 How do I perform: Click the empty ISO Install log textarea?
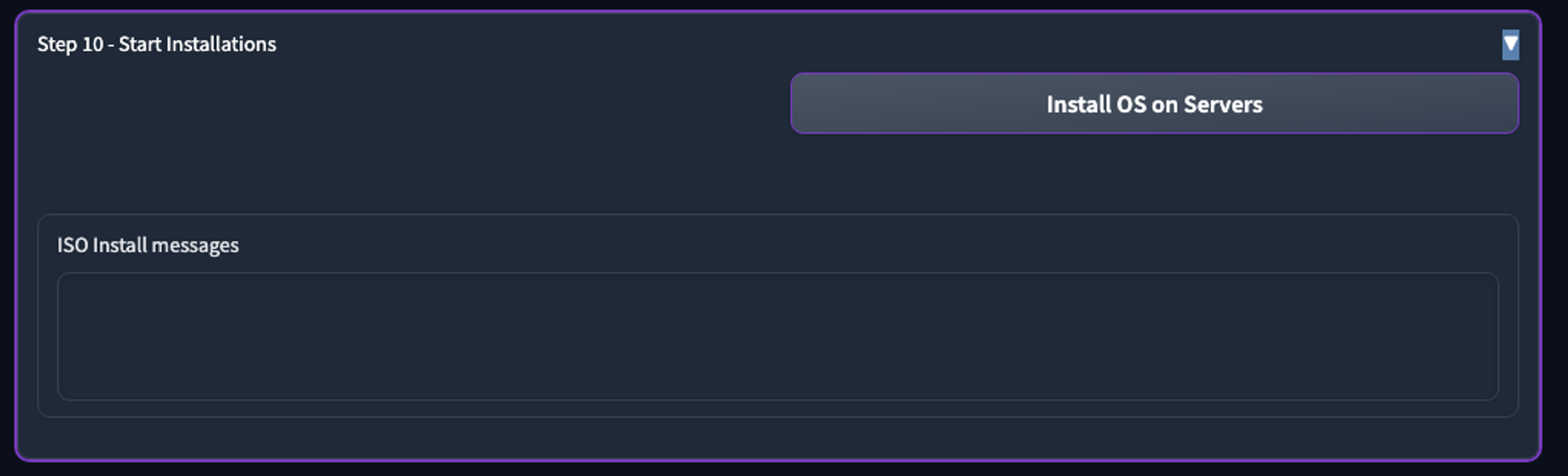click(778, 336)
